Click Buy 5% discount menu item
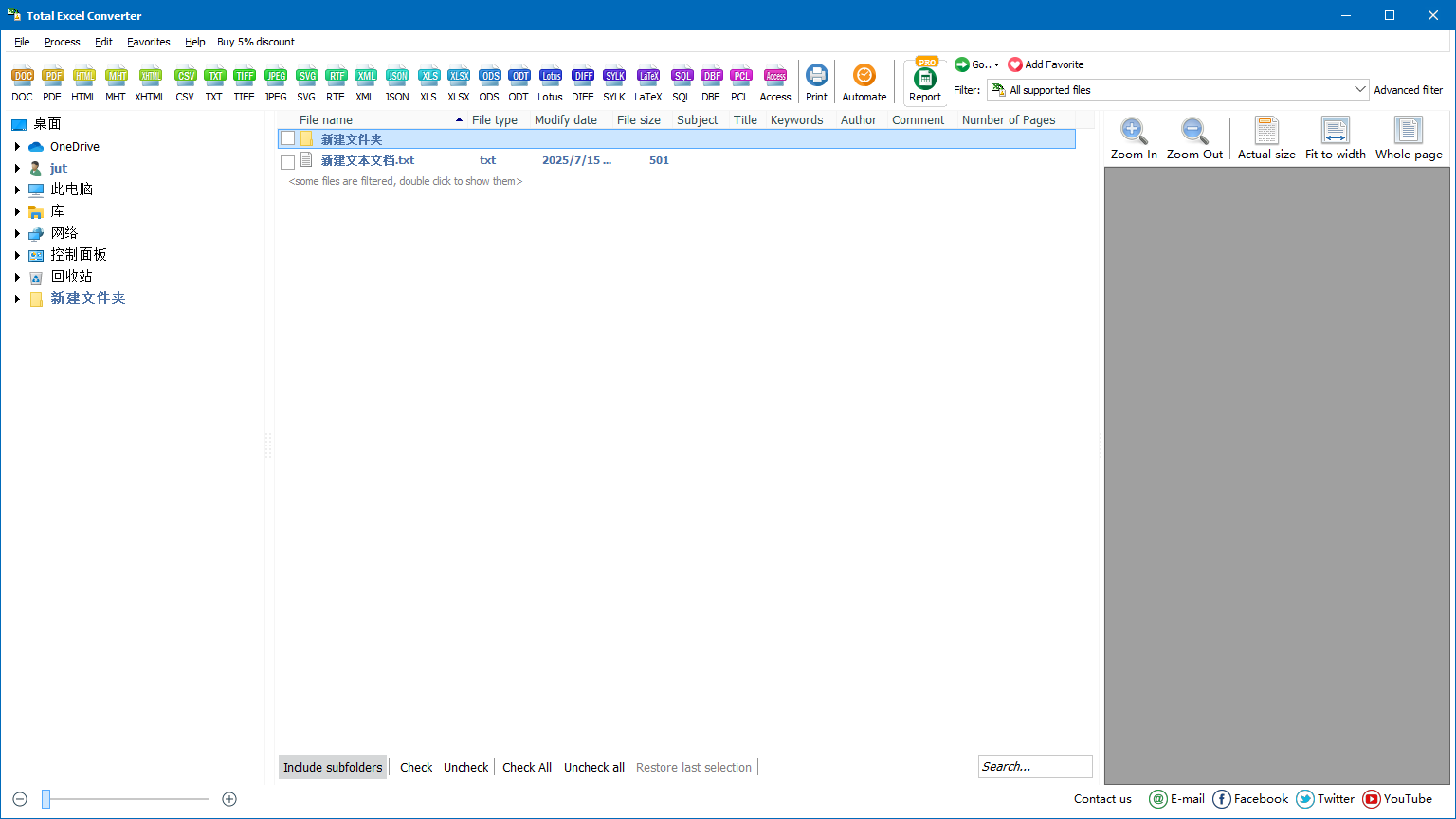The width and height of the screenshot is (1456, 819). (x=256, y=42)
